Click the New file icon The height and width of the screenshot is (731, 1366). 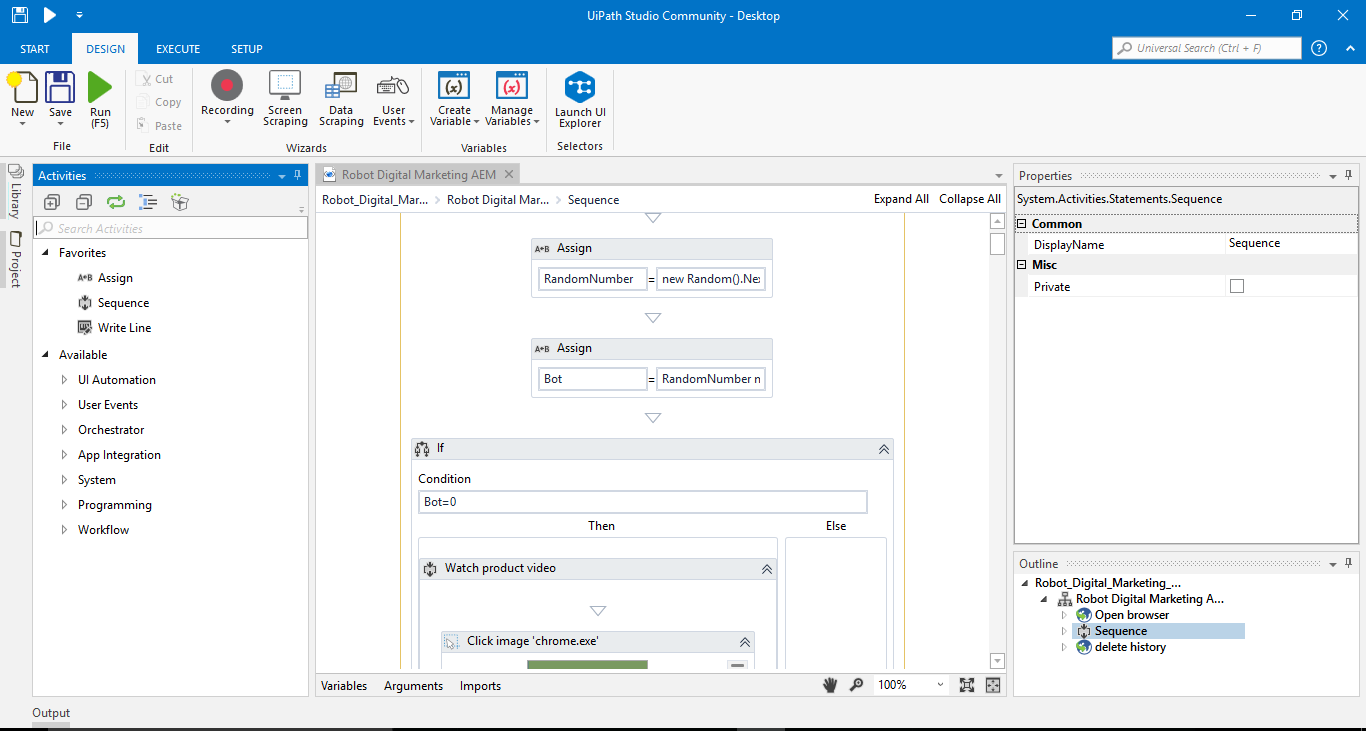point(22,88)
